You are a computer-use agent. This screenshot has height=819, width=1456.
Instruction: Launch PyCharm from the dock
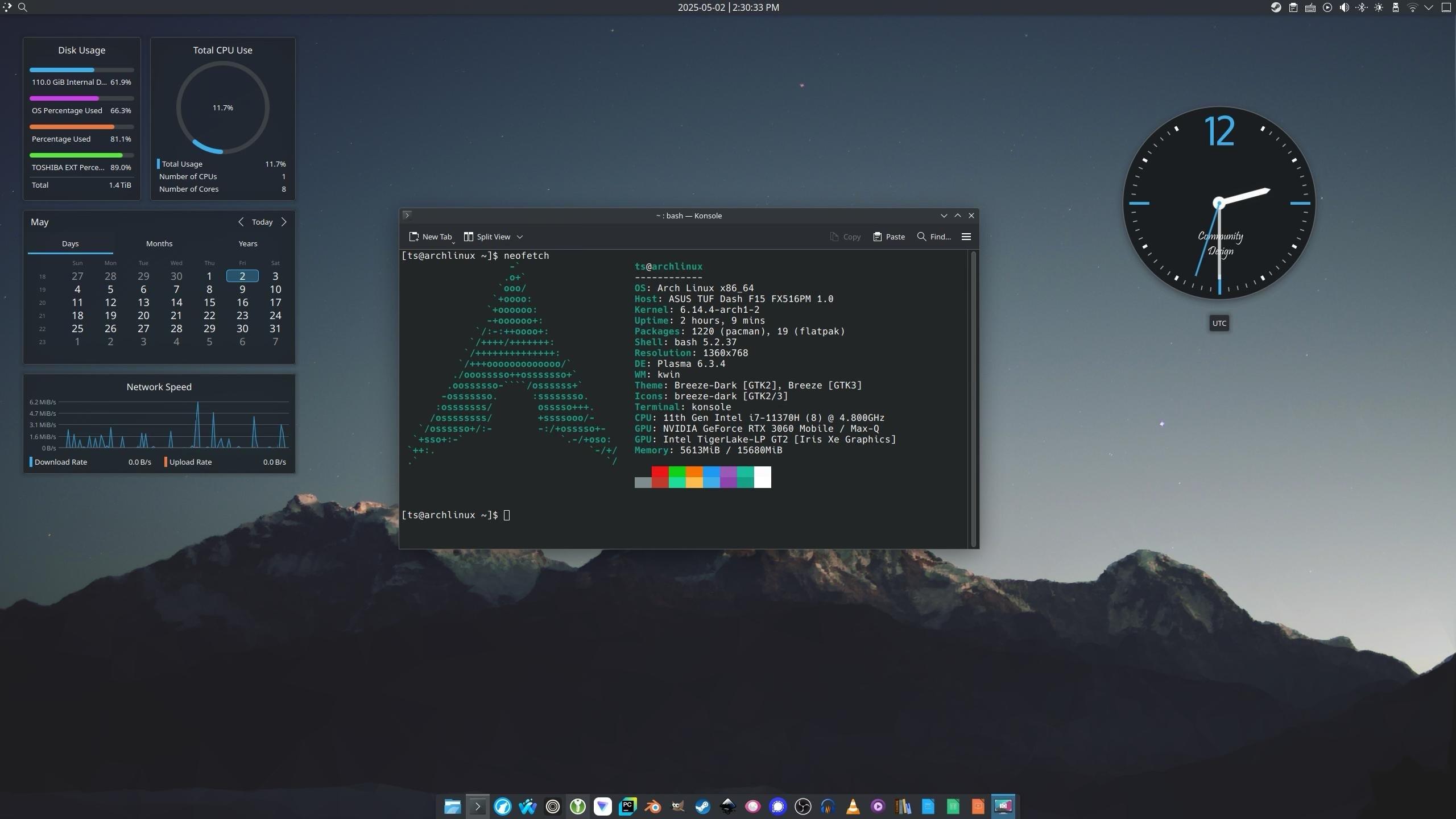tap(628, 806)
